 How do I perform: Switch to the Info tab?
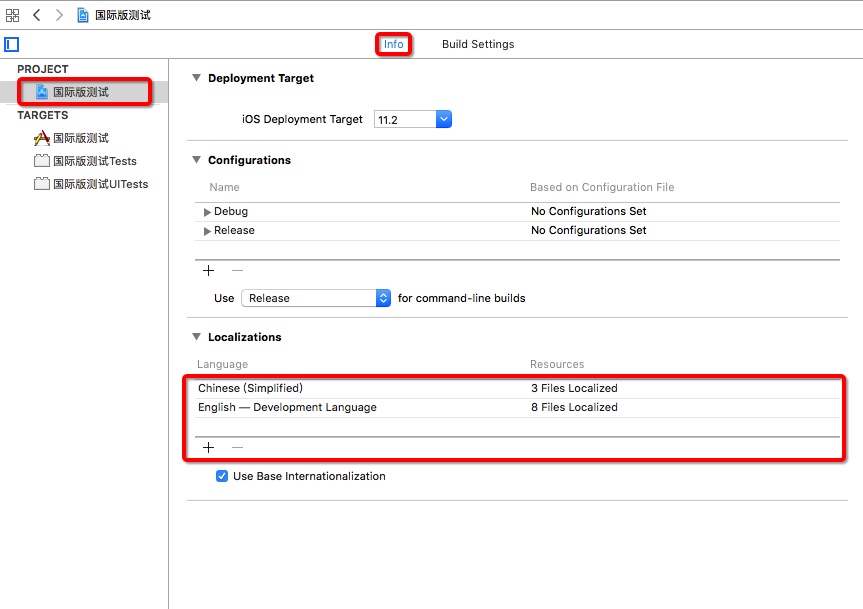(394, 44)
